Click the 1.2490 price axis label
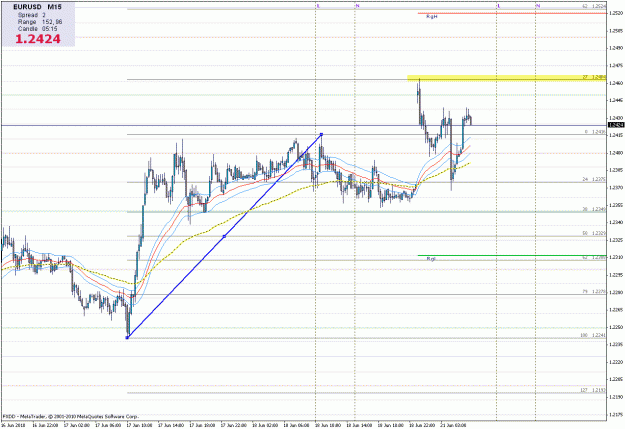The image size is (625, 429). coord(616,48)
